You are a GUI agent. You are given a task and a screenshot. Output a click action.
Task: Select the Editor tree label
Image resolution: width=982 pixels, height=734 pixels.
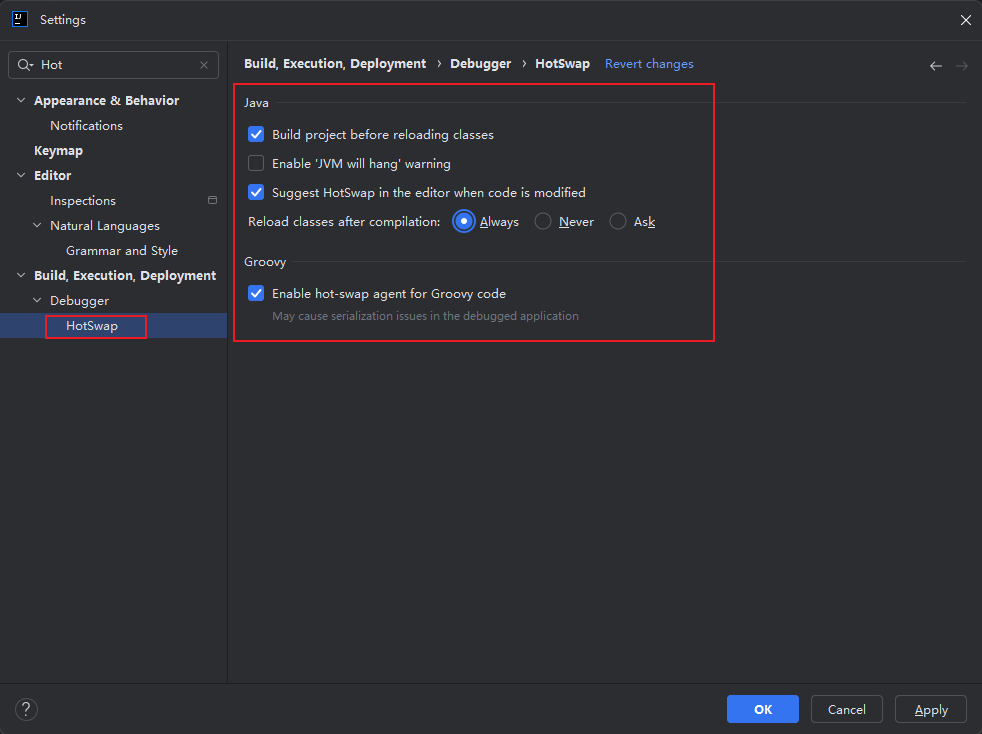53,176
